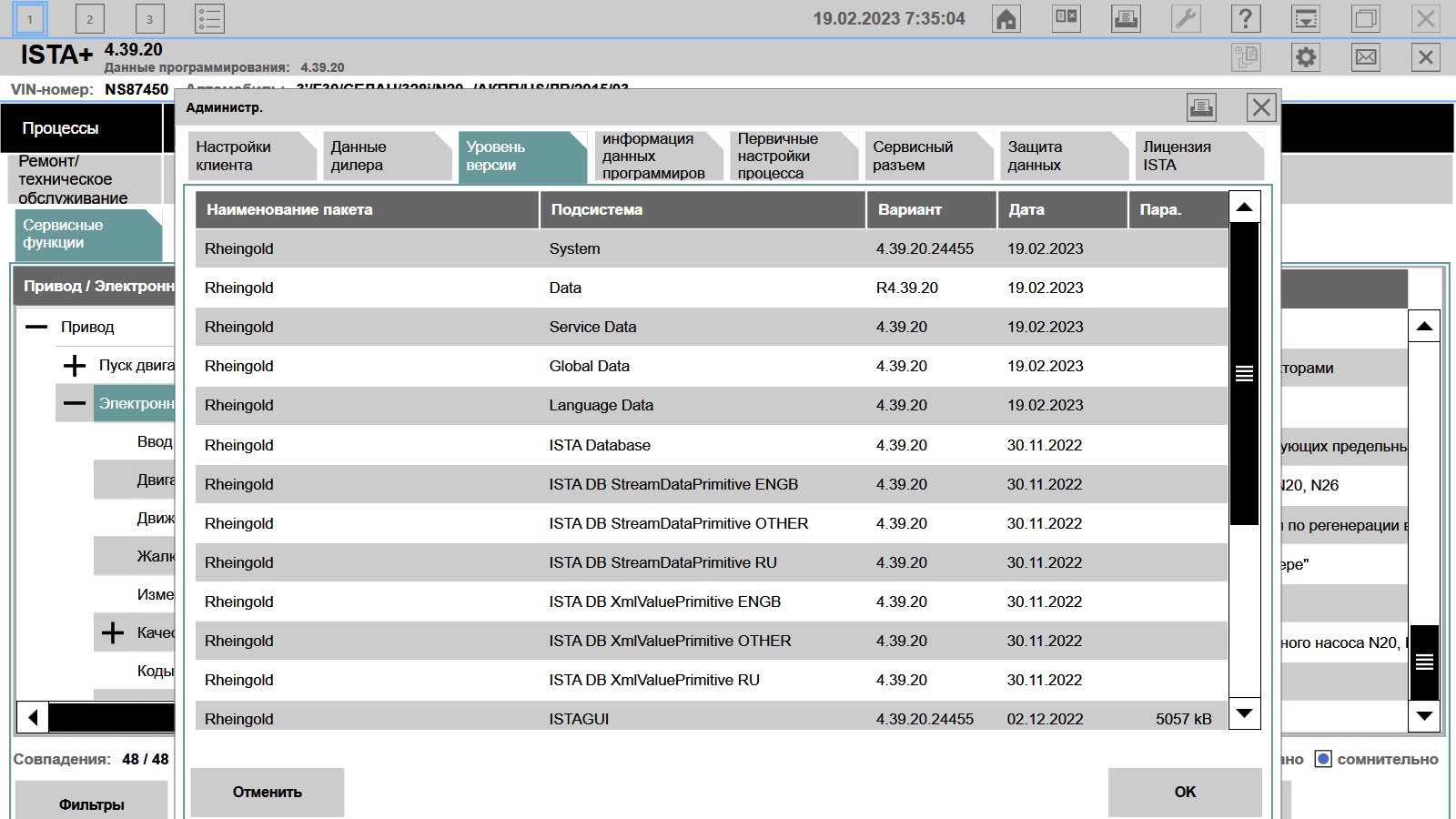Select the Коды tree item
This screenshot has height=819, width=1456.
click(155, 671)
